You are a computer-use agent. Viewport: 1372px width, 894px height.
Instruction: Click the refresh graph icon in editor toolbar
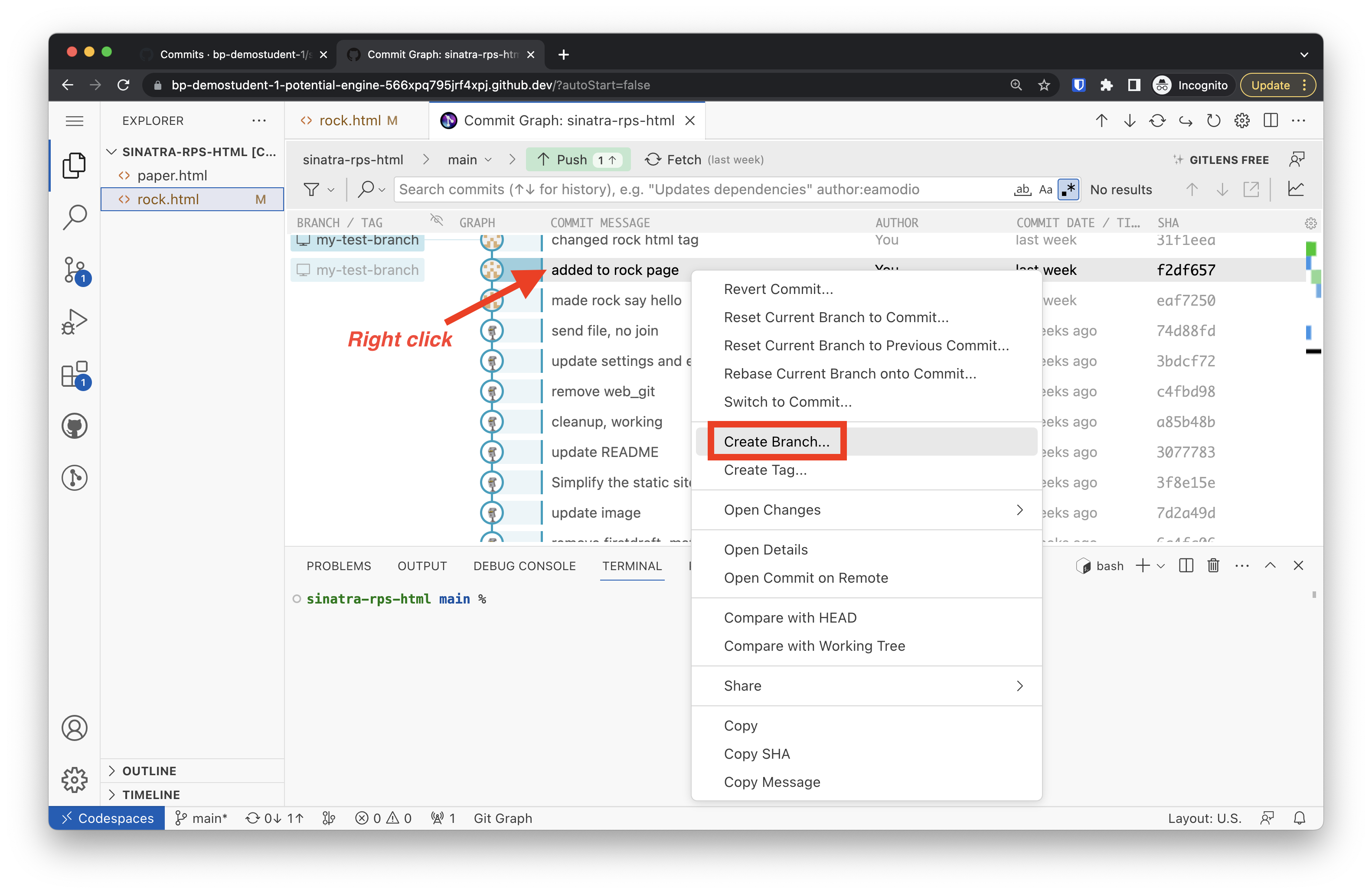(1213, 121)
